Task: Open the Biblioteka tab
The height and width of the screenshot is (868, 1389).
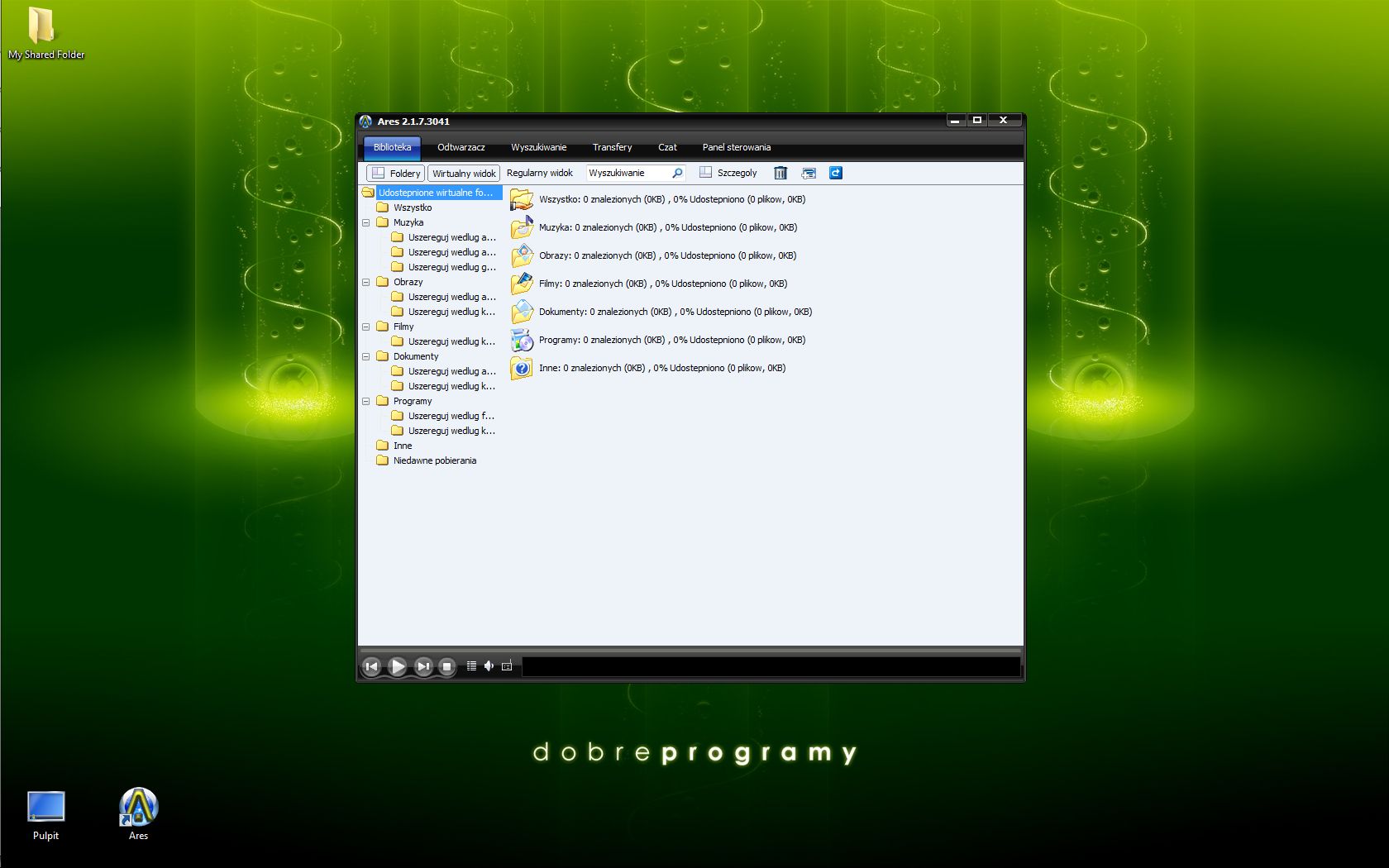Action: [x=392, y=148]
